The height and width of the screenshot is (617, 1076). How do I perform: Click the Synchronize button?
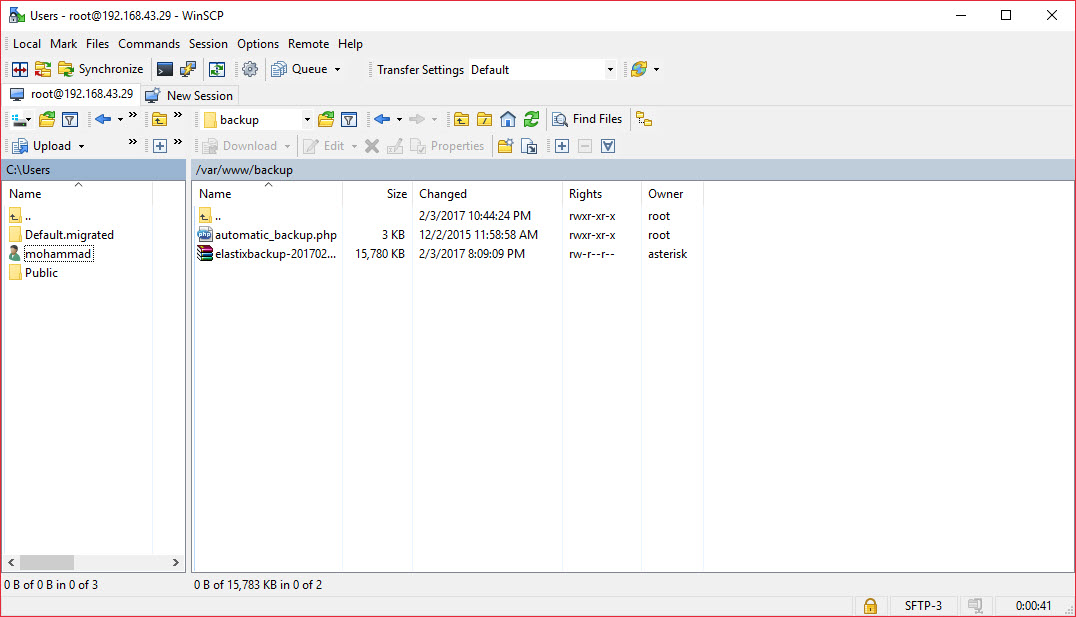101,69
